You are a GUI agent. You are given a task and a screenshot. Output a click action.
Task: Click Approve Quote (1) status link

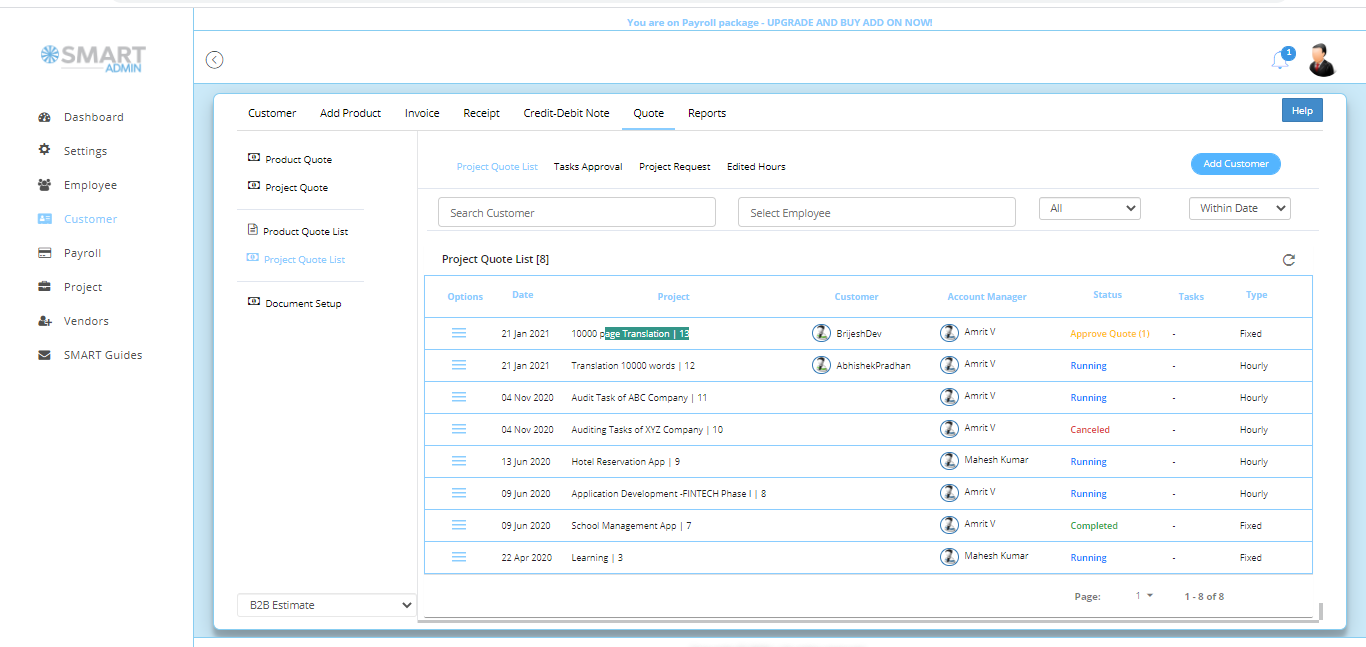(1109, 334)
